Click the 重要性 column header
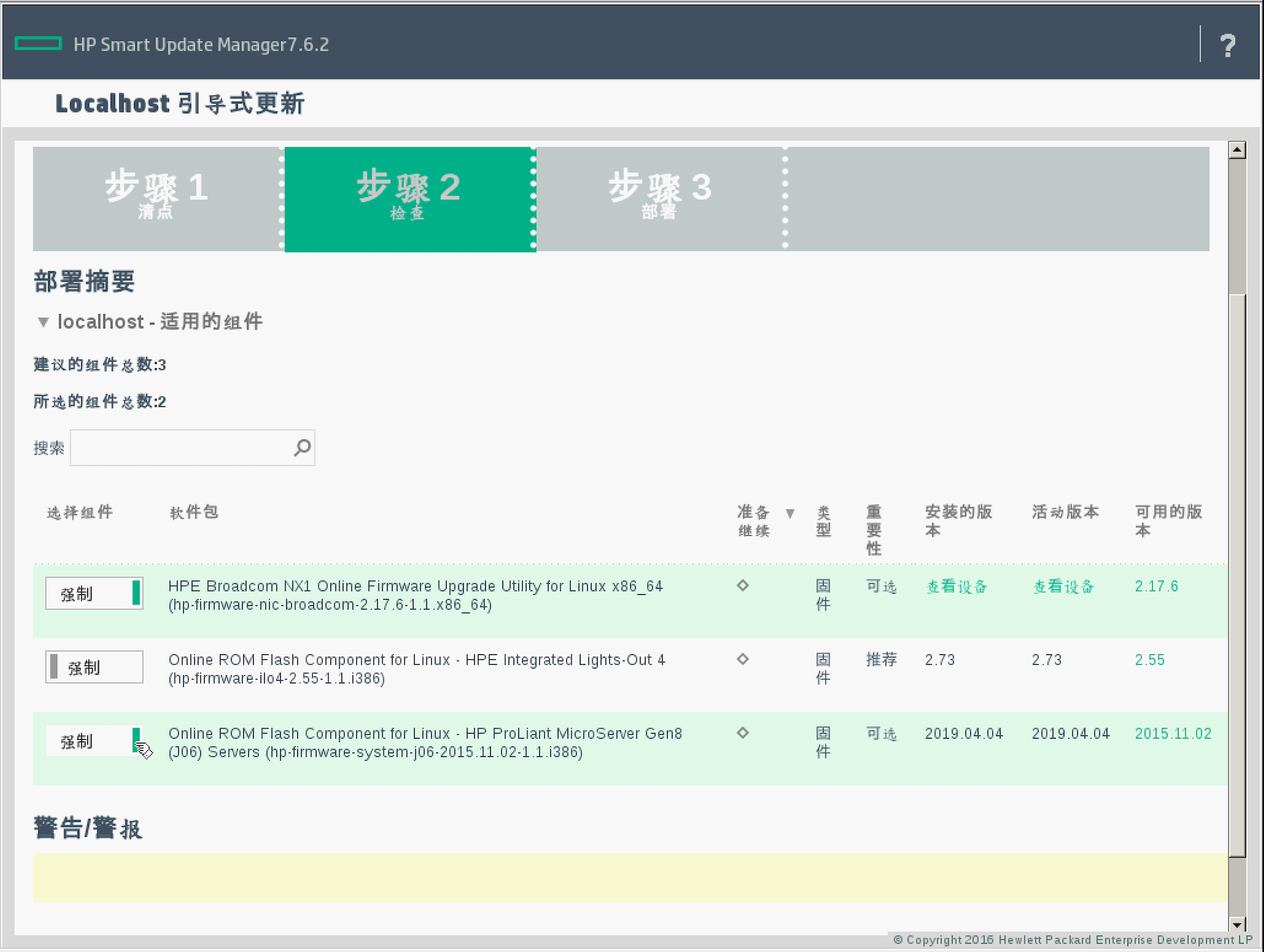The image size is (1264, 952). pyautogui.click(x=874, y=530)
